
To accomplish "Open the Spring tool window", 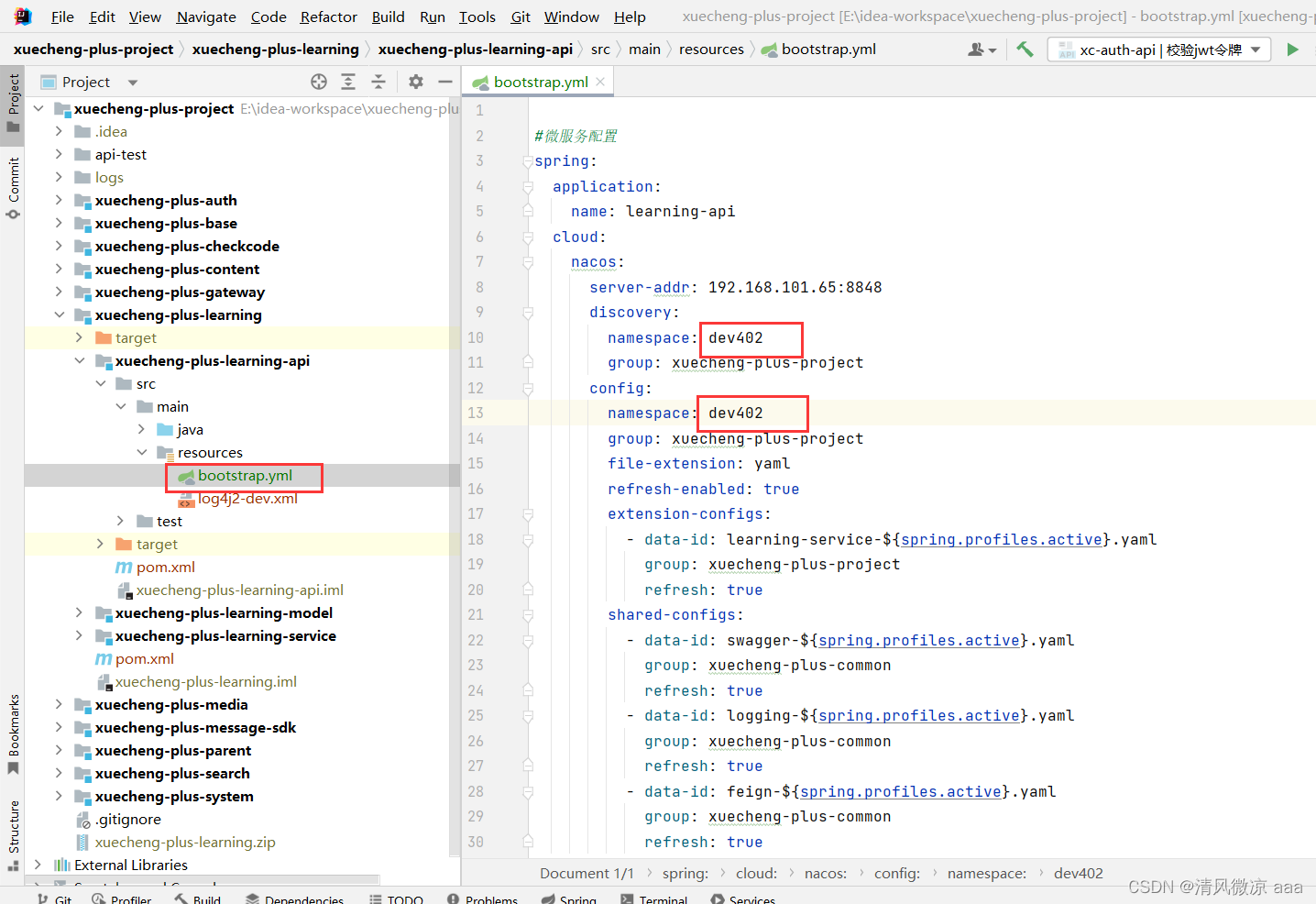I will click(x=568, y=899).
